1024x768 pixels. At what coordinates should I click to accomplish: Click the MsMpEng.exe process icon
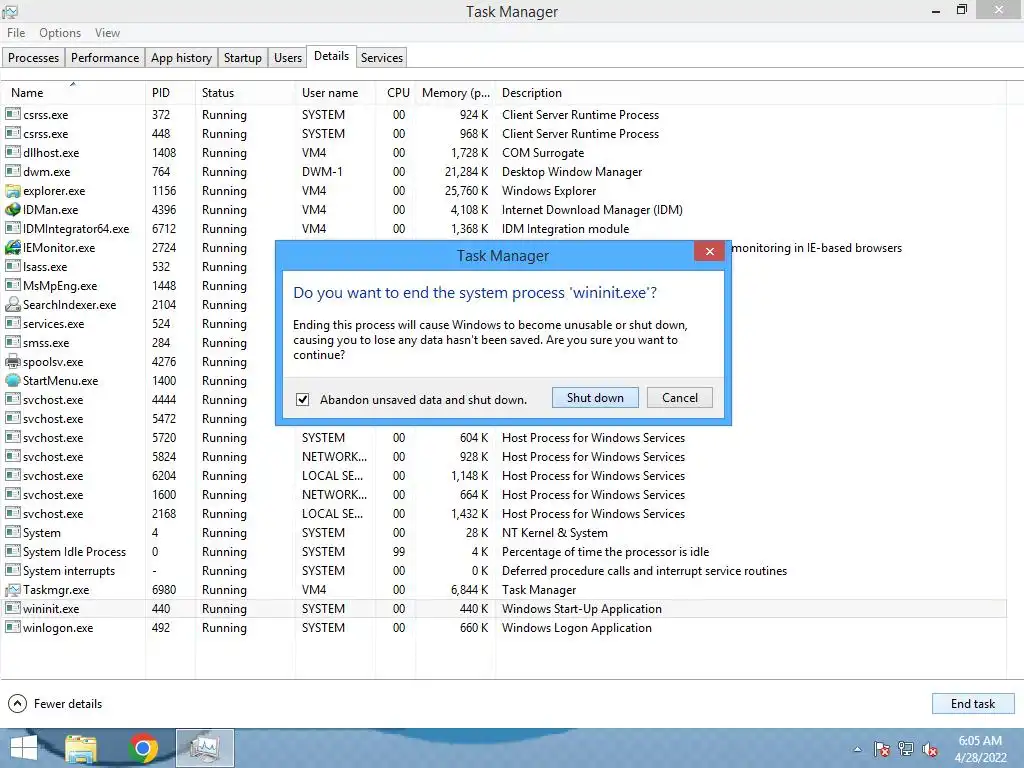point(12,285)
